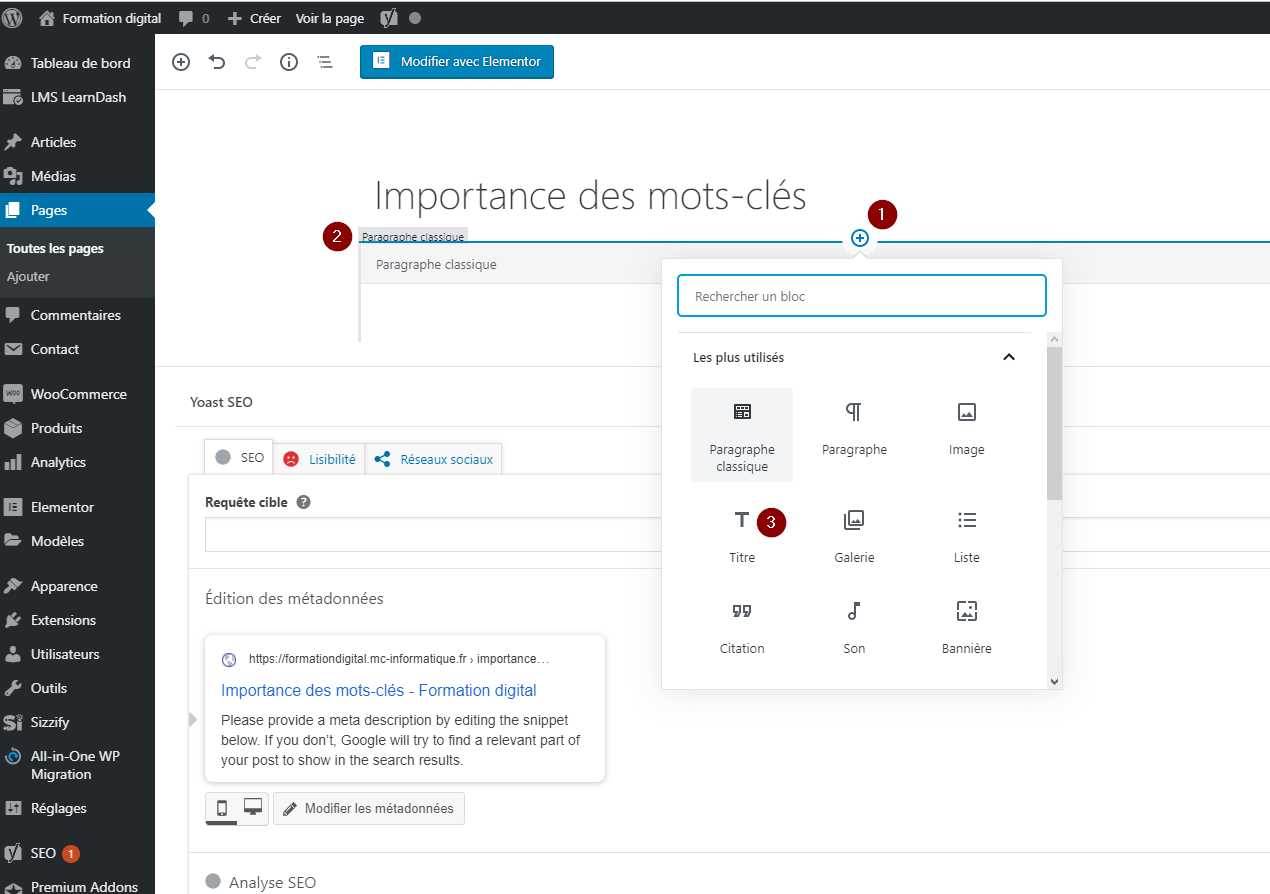The width and height of the screenshot is (1270, 894).
Task: Open the Lisibilité tab
Action: pyautogui.click(x=319, y=459)
